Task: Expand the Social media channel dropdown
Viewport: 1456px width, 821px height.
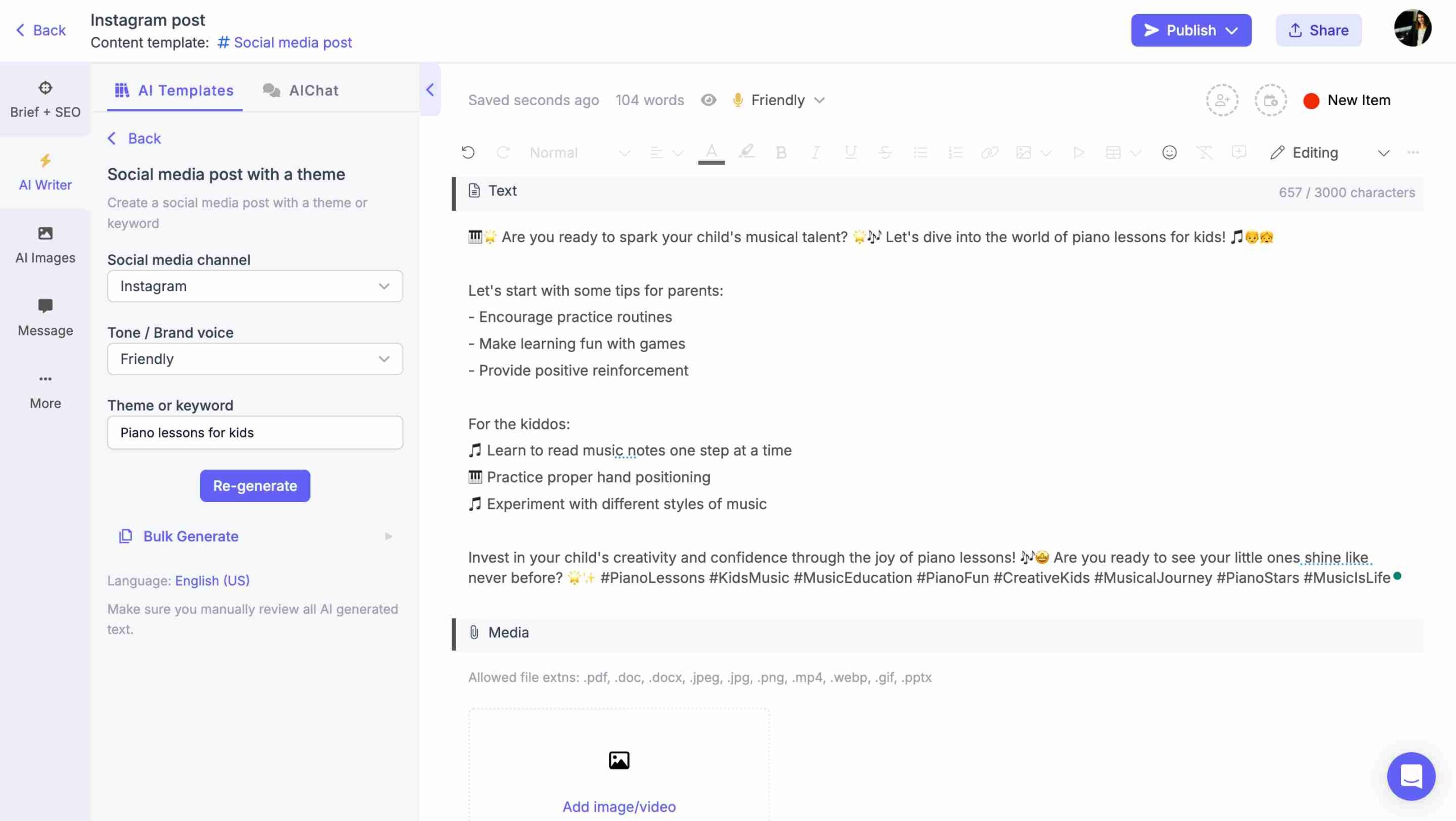Action: pyautogui.click(x=255, y=285)
